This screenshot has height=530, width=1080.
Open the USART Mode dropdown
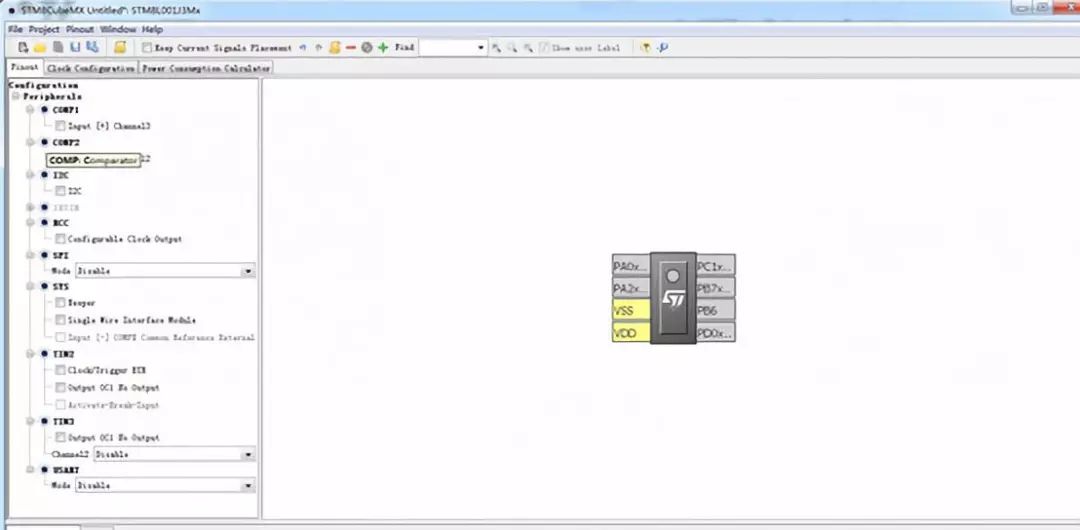pos(248,485)
